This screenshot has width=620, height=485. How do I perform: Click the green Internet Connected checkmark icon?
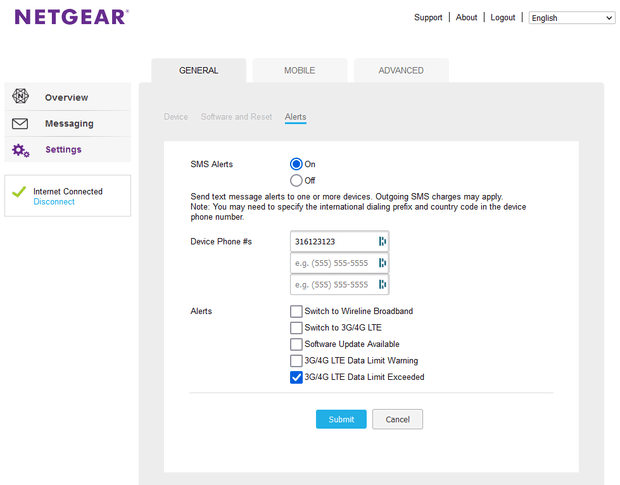point(19,192)
